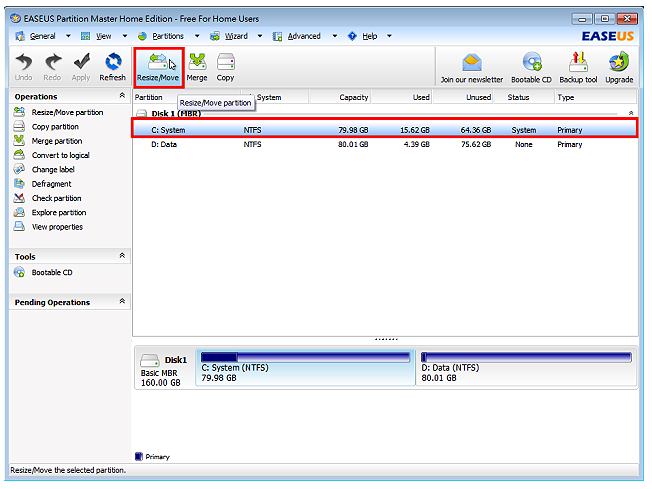Click the D: Data (NTFS) 80.01 GB label

[450, 373]
